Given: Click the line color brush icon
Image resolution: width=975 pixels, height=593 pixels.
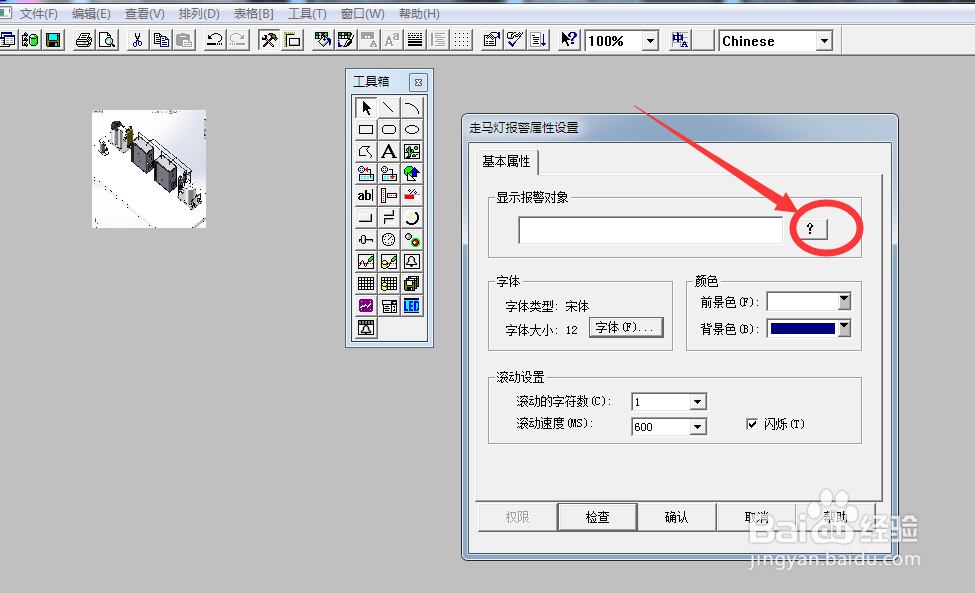Looking at the screenshot, I should coord(346,40).
